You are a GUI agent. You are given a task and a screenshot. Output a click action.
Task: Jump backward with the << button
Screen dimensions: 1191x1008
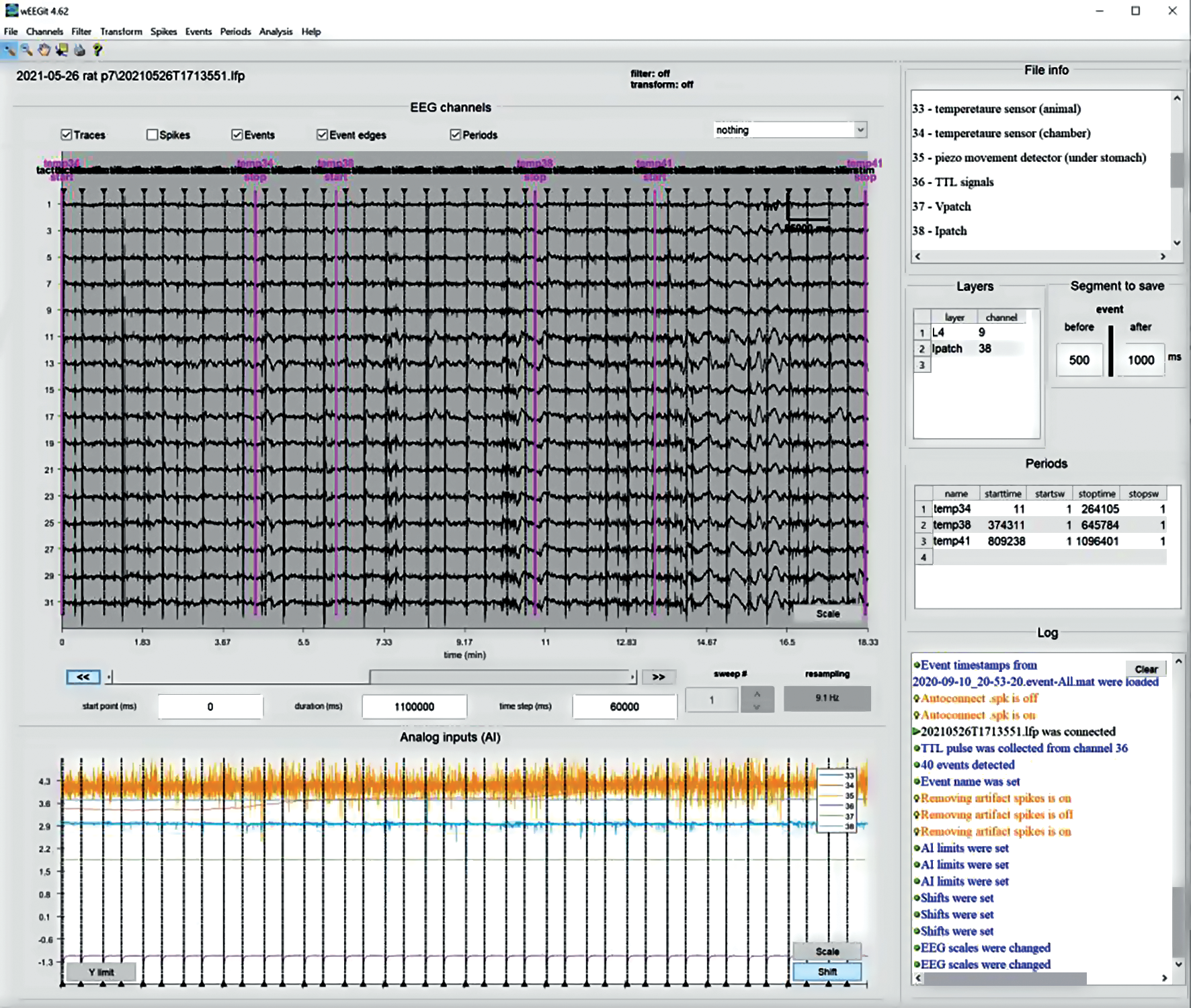tap(83, 677)
